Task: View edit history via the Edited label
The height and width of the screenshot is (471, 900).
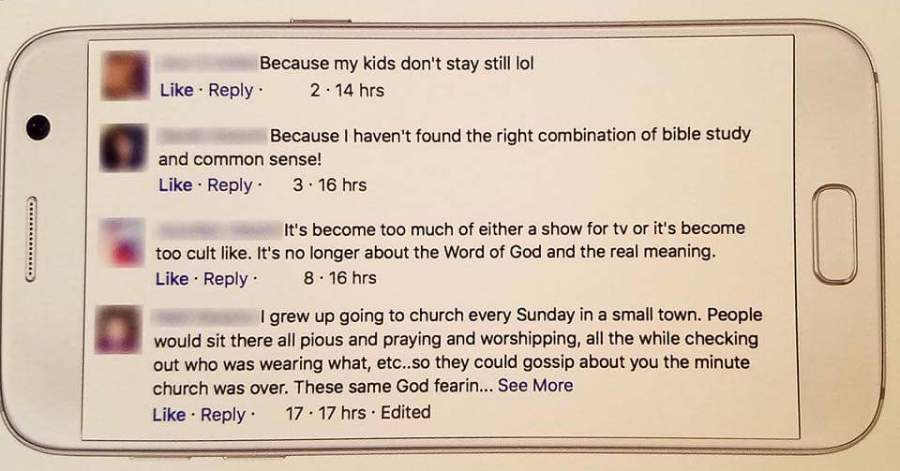Action: (x=406, y=412)
